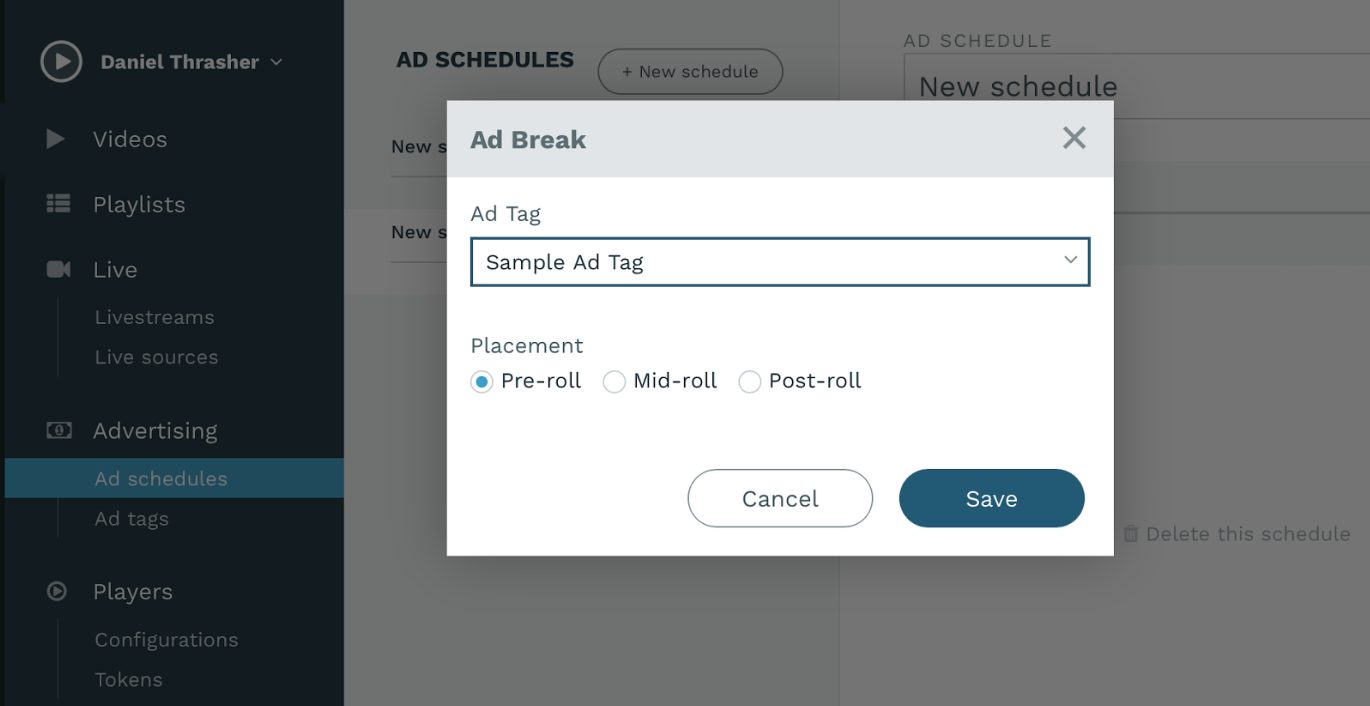Screen dimensions: 1370x706
Task: Click Daniel Thrasher's avatar icon
Action: click(x=60, y=61)
